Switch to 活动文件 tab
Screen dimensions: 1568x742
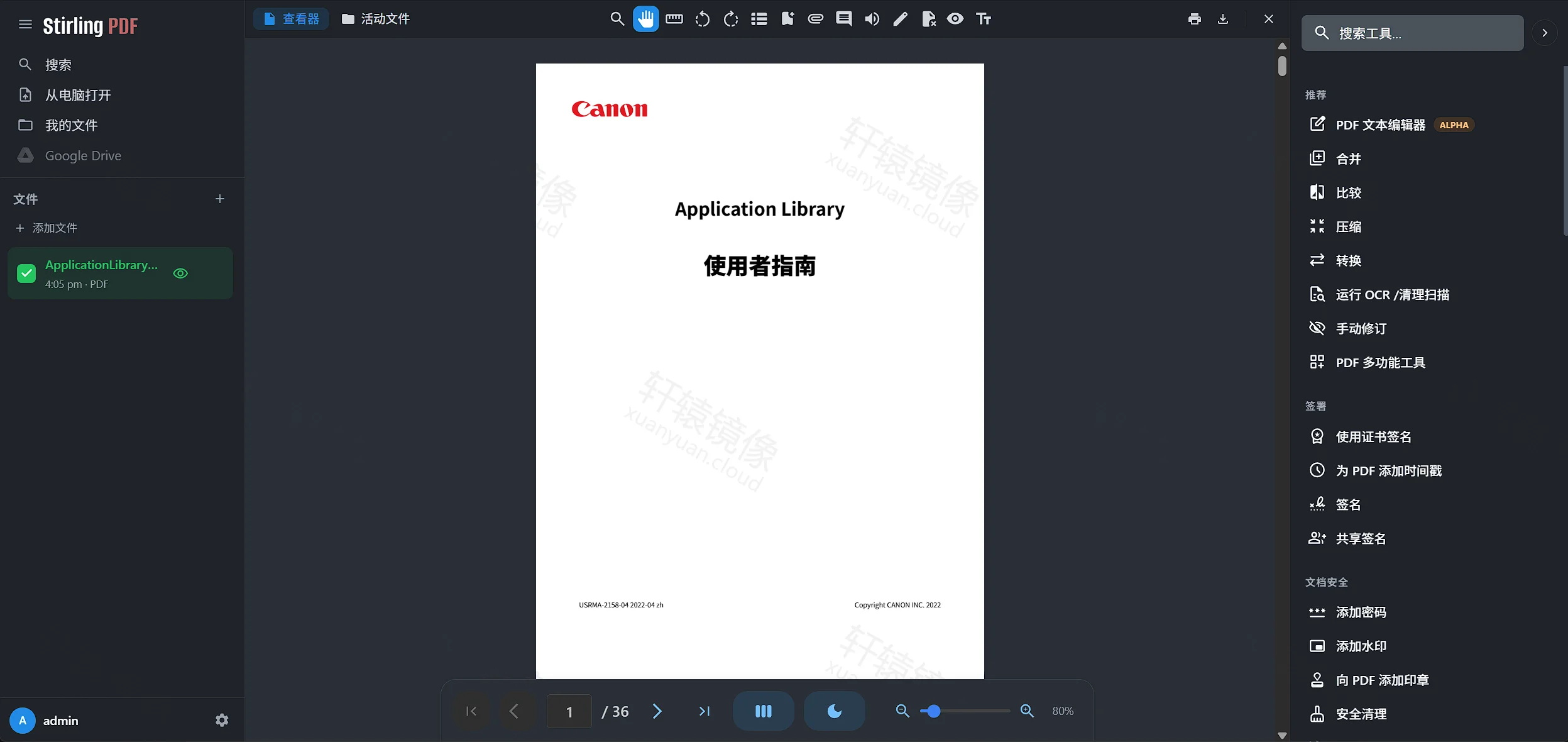(376, 19)
